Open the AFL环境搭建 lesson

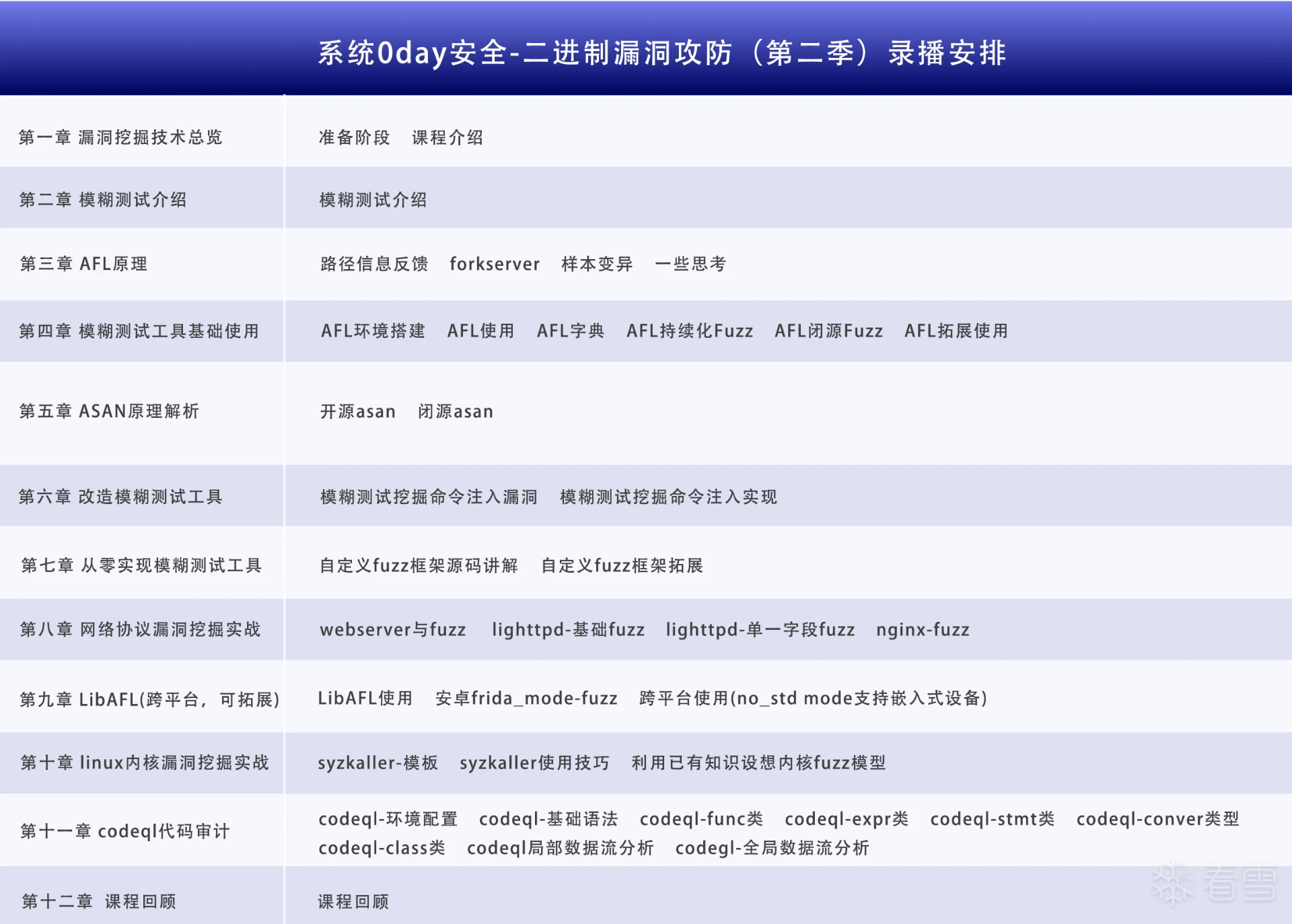(x=373, y=330)
